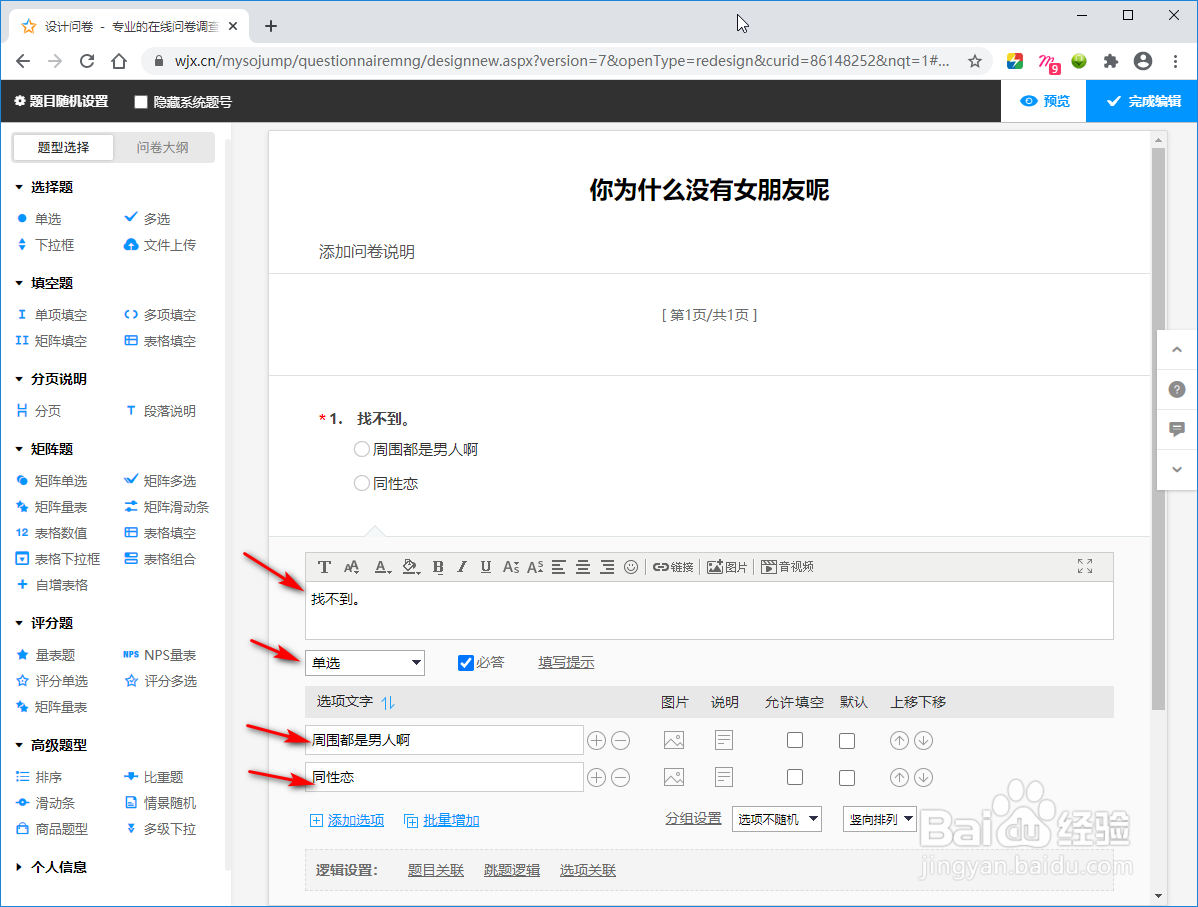Open the 单选 question type dropdown

365,662
